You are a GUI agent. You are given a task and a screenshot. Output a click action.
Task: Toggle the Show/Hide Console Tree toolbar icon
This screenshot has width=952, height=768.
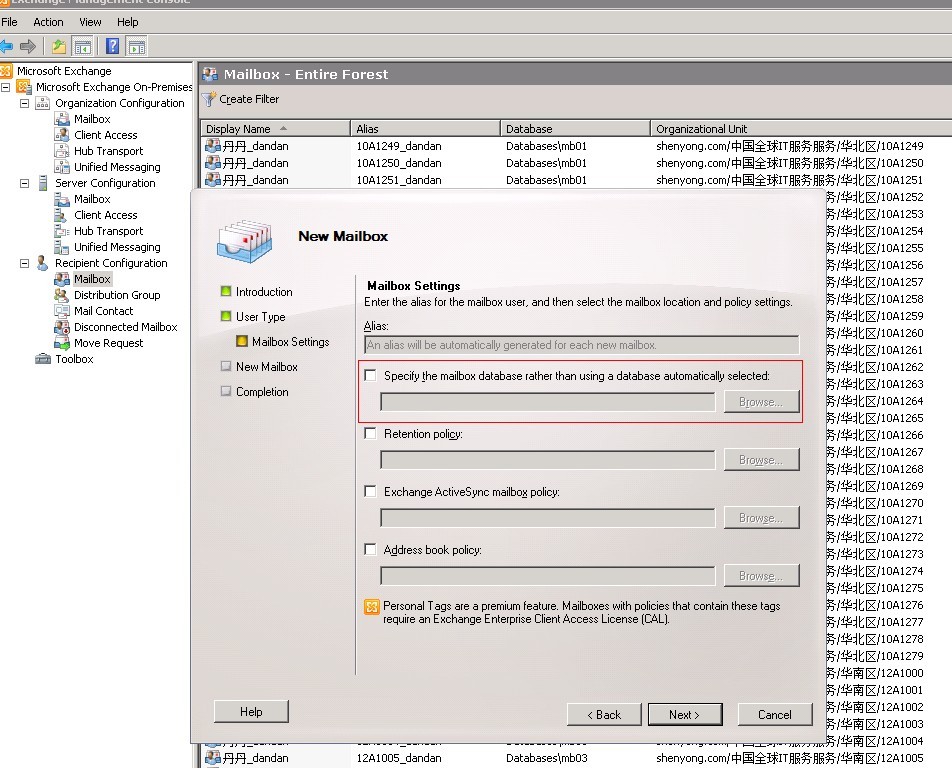click(83, 46)
